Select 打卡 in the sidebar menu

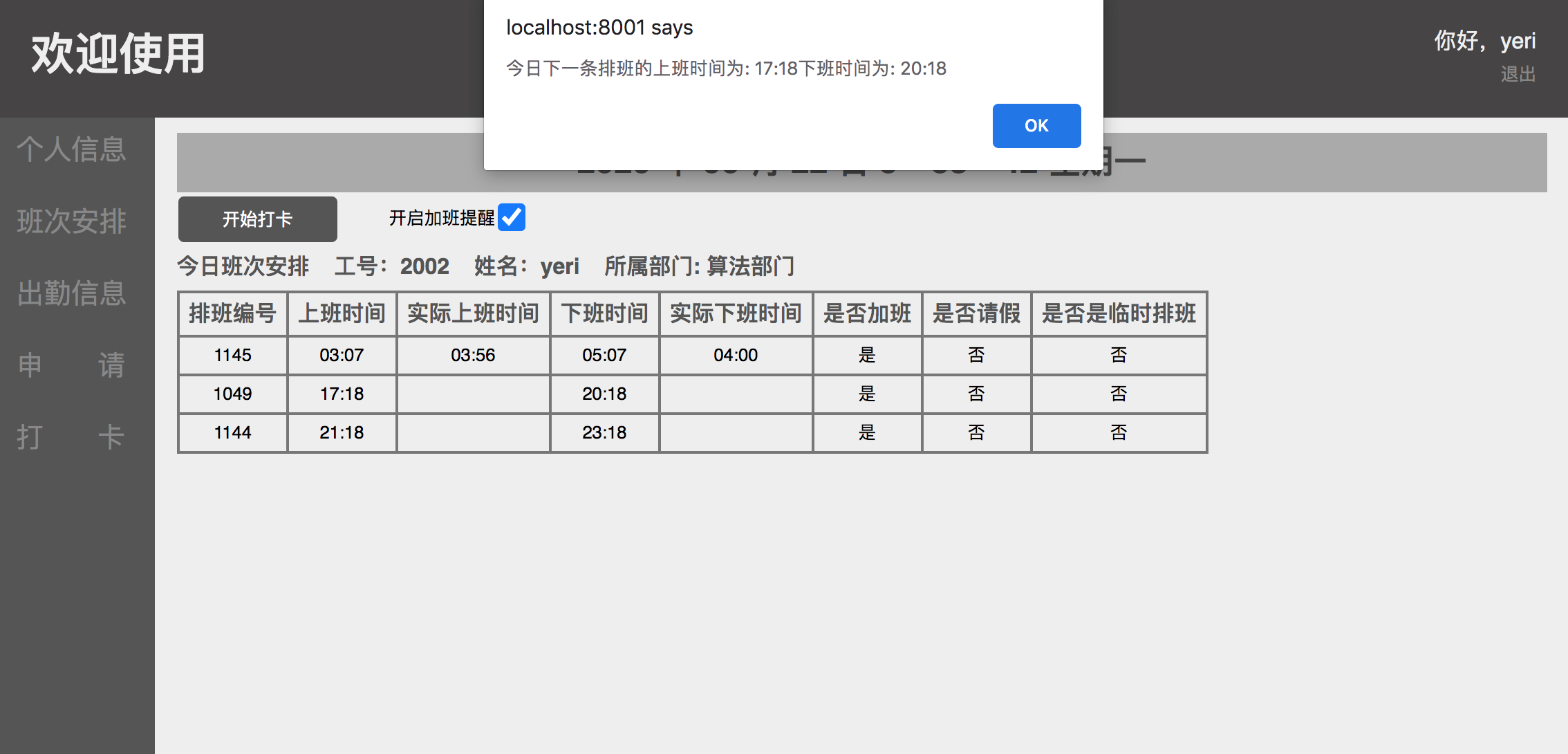[72, 437]
